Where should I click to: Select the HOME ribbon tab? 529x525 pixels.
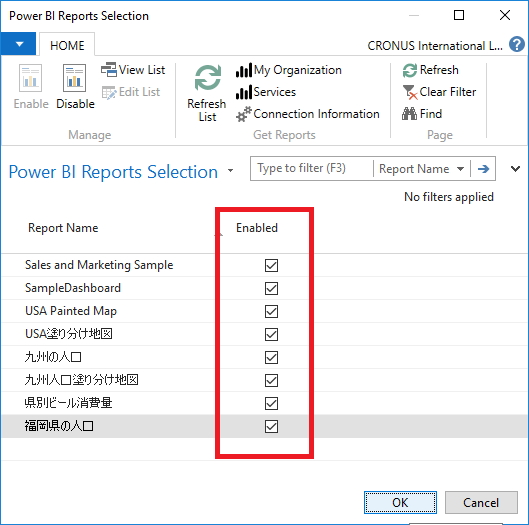click(x=67, y=45)
